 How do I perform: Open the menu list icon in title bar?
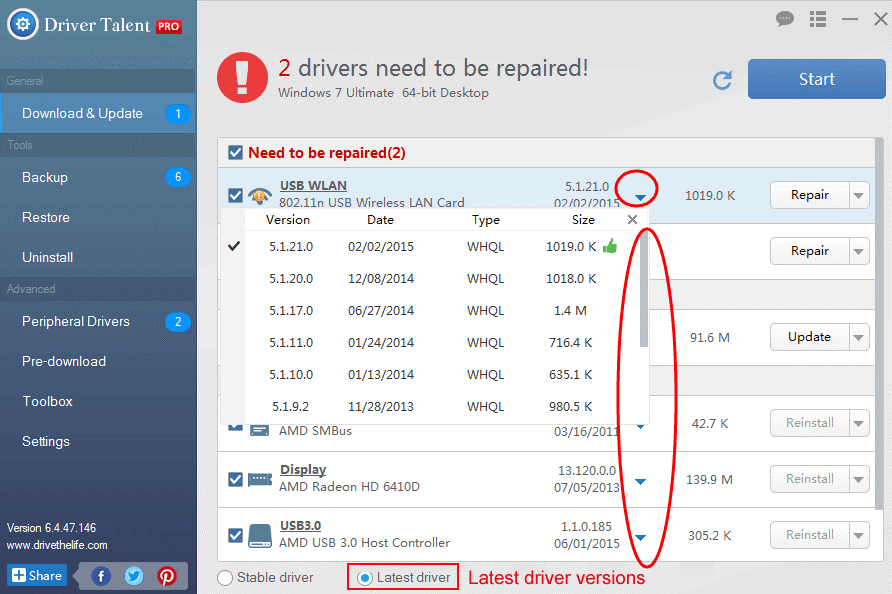pyautogui.click(x=818, y=19)
